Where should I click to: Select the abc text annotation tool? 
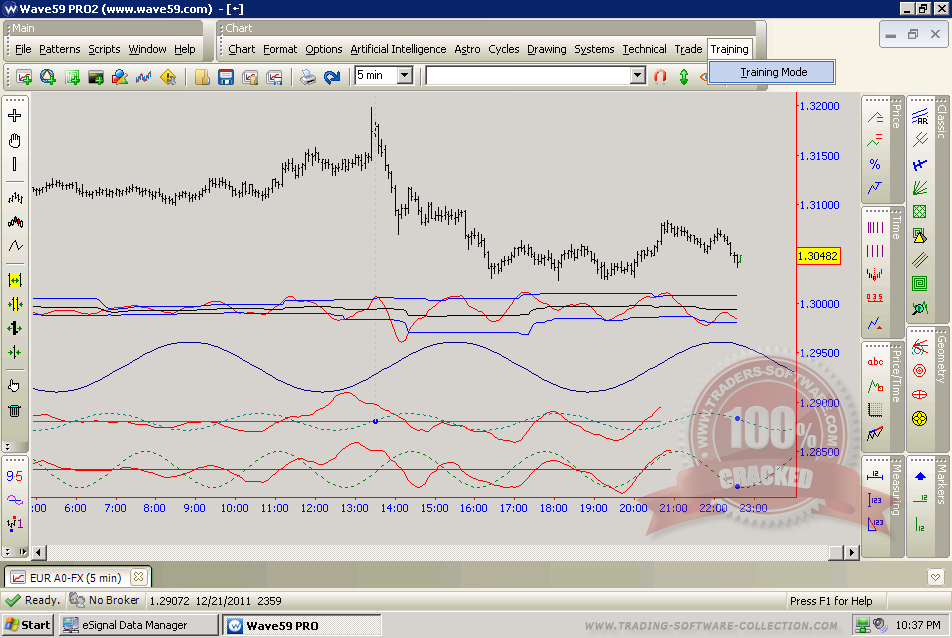(x=875, y=362)
